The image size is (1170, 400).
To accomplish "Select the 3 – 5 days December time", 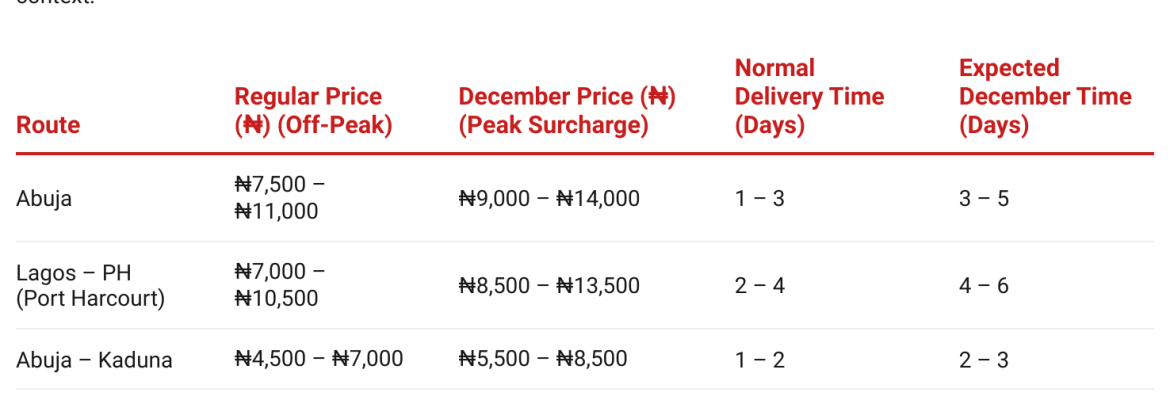I will [984, 198].
